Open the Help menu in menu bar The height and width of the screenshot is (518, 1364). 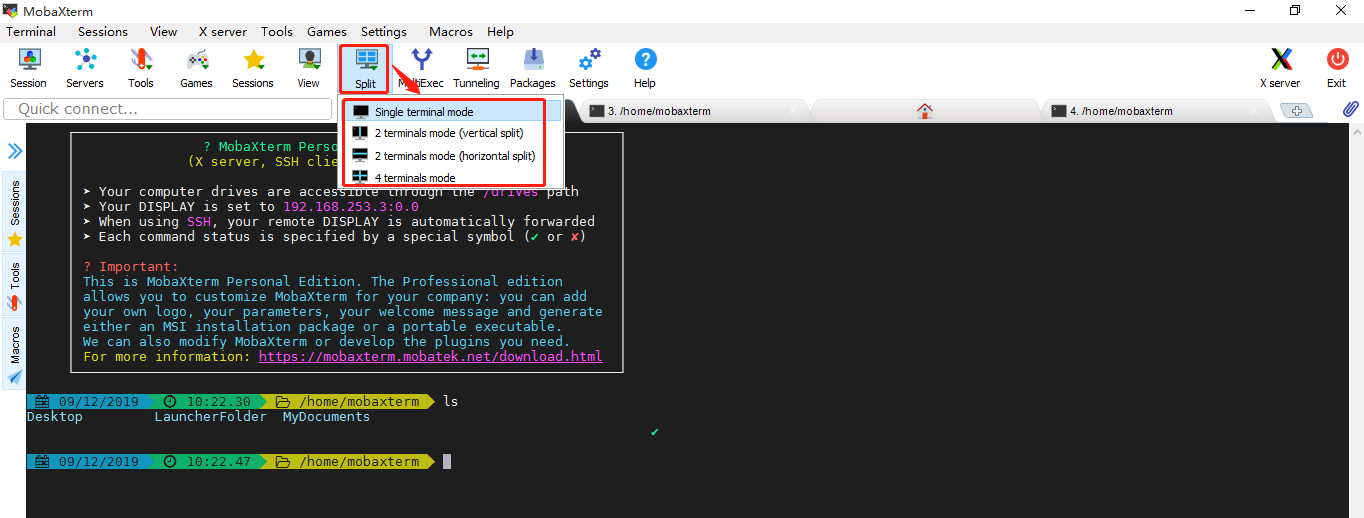[x=500, y=31]
